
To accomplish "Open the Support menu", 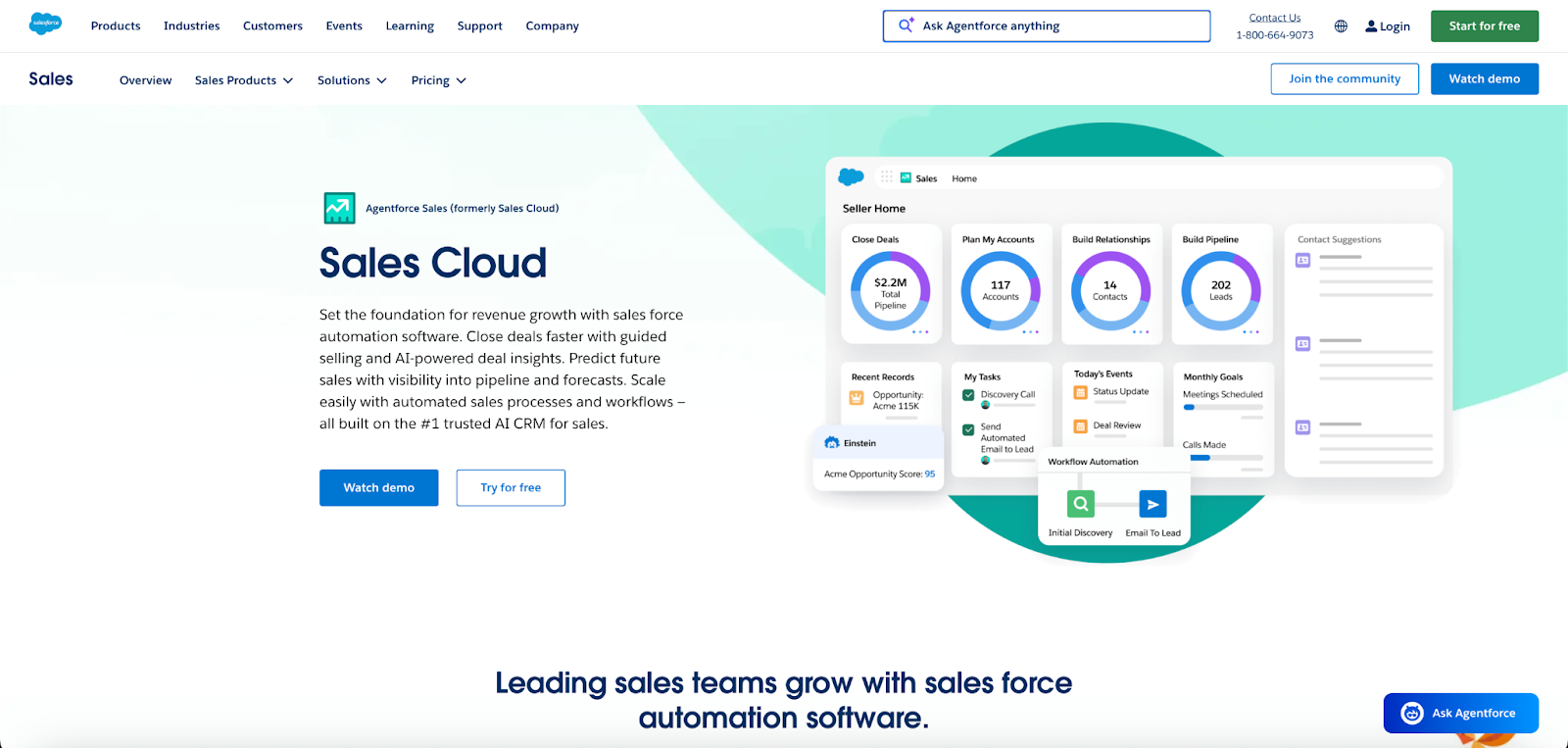I will [479, 26].
